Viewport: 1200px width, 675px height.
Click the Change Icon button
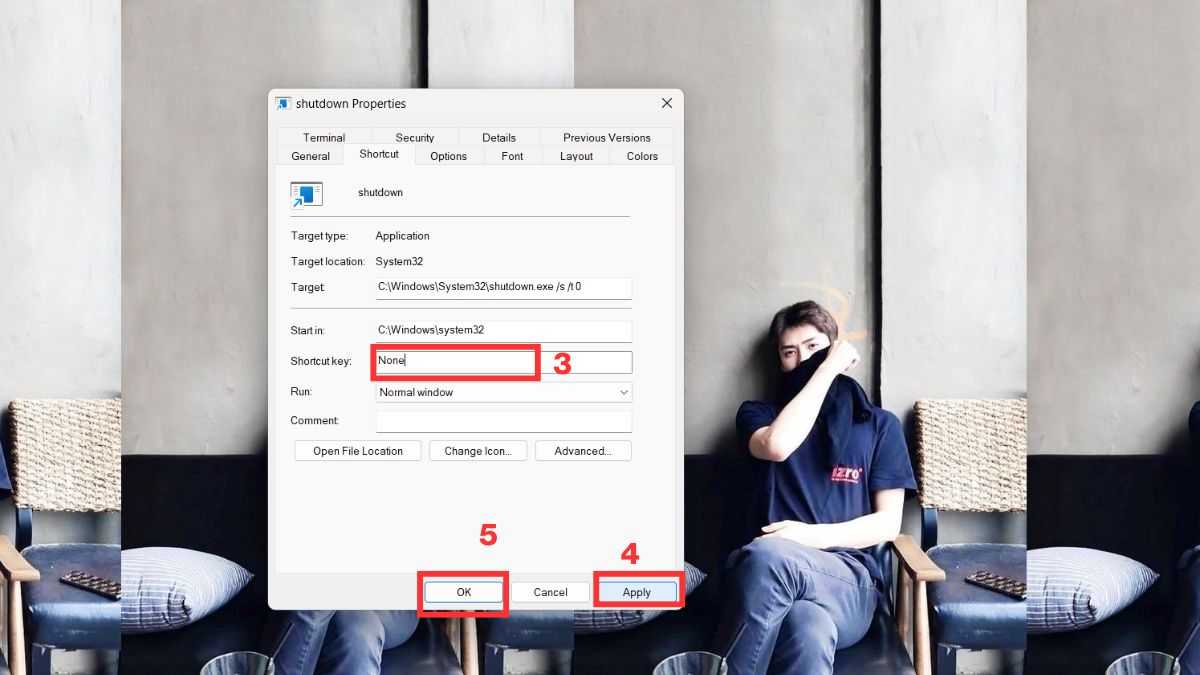(478, 451)
